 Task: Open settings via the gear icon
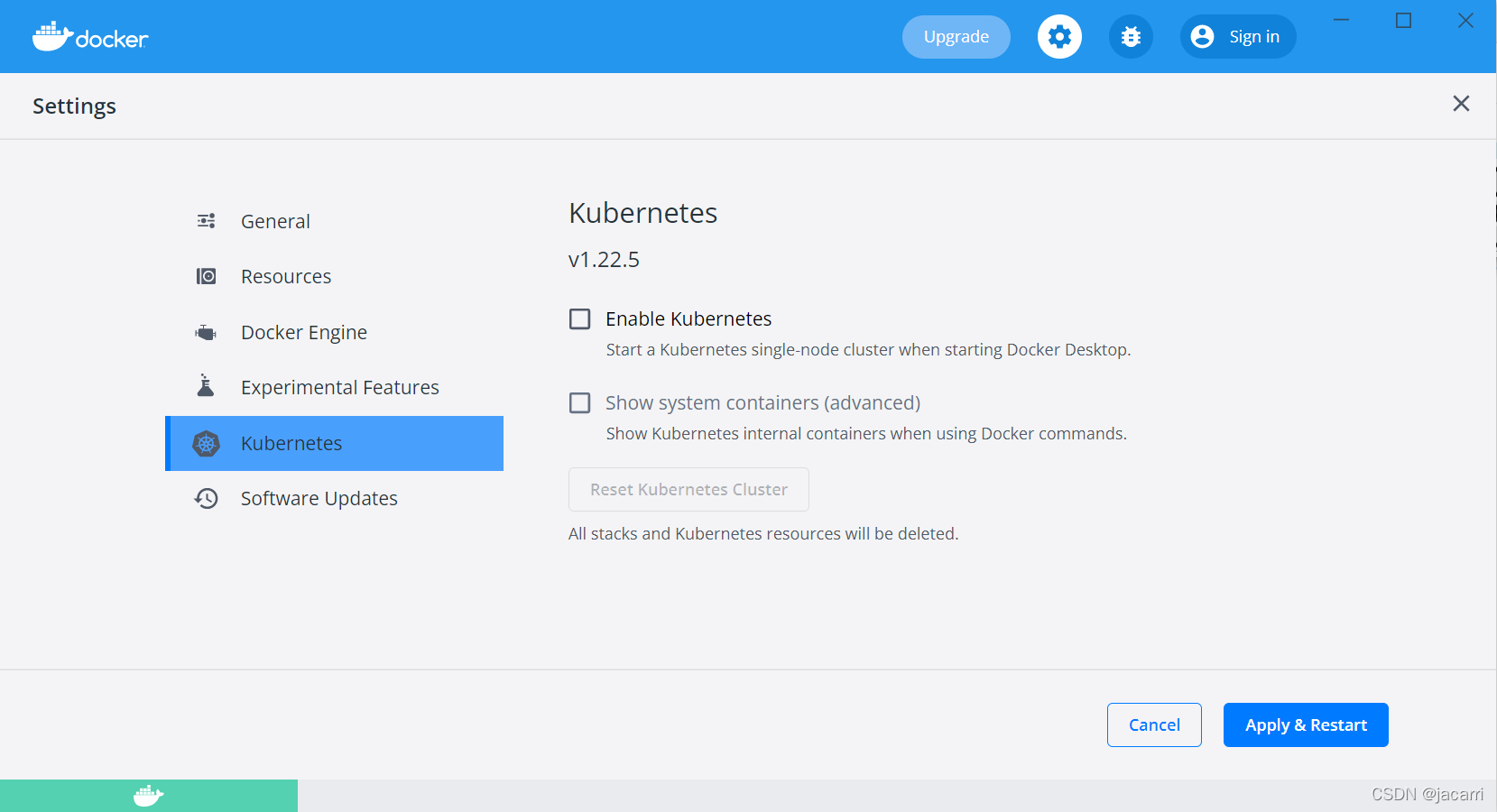[x=1059, y=37]
